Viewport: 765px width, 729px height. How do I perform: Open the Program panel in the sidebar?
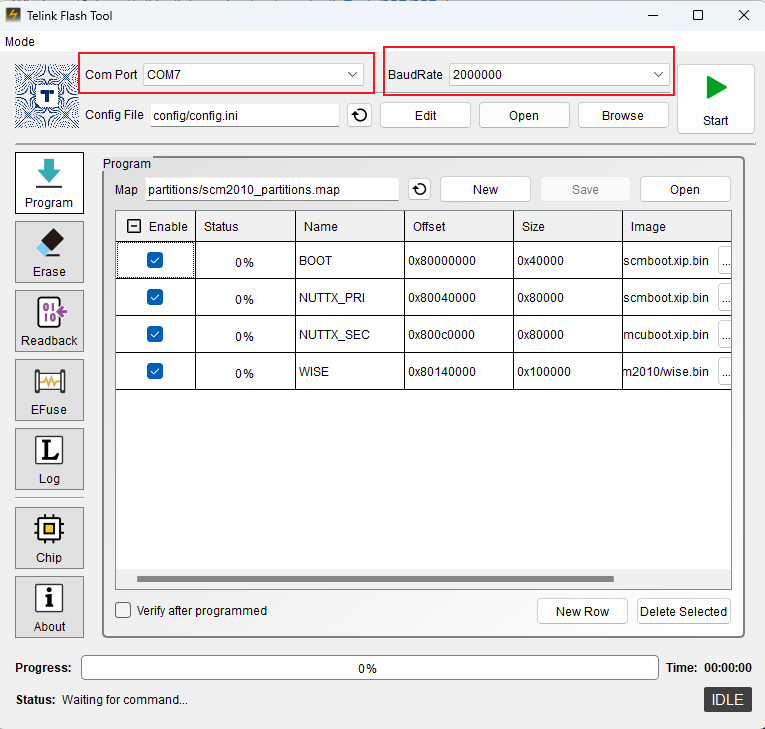click(49, 183)
